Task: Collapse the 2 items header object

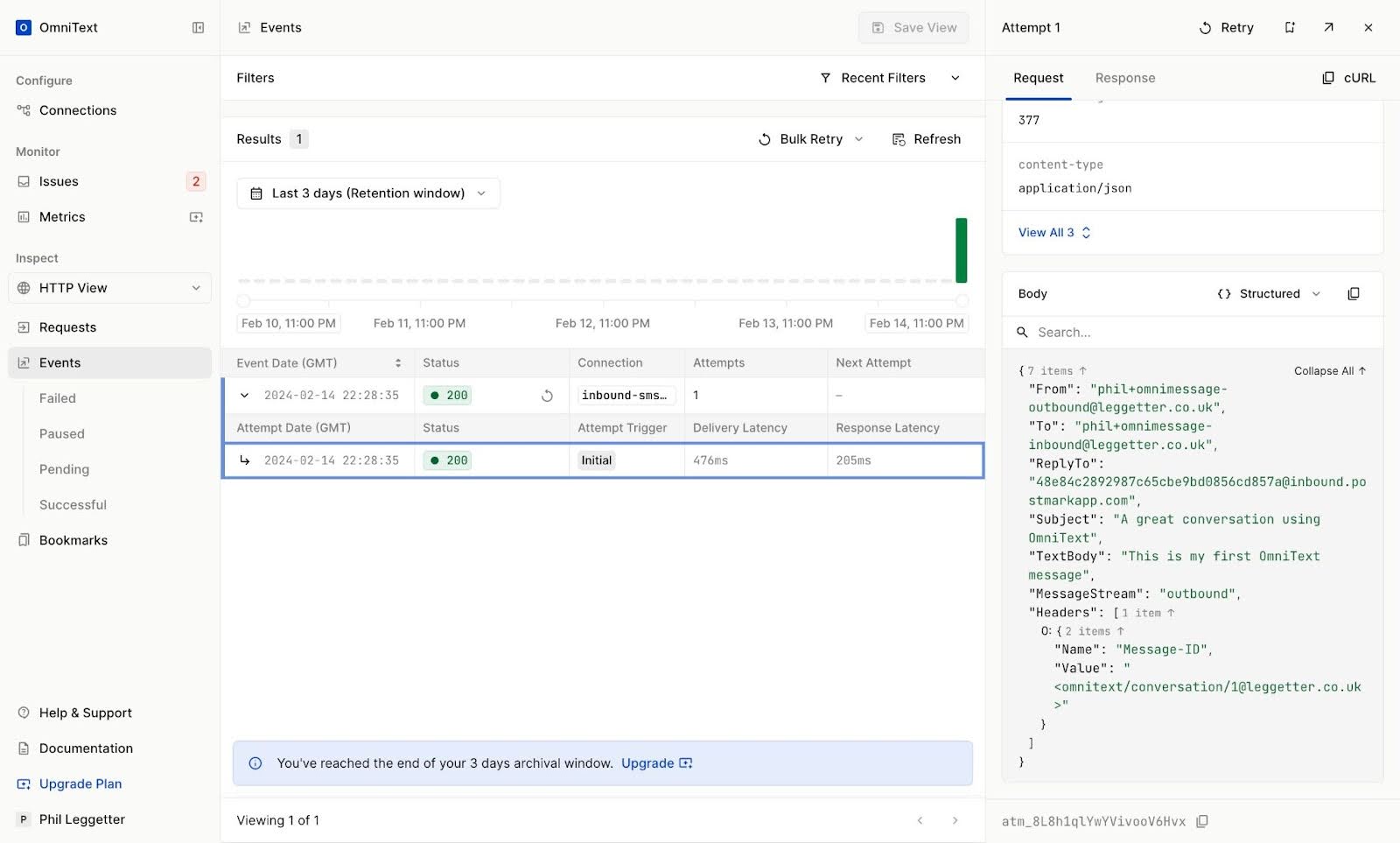Action: (x=1095, y=632)
